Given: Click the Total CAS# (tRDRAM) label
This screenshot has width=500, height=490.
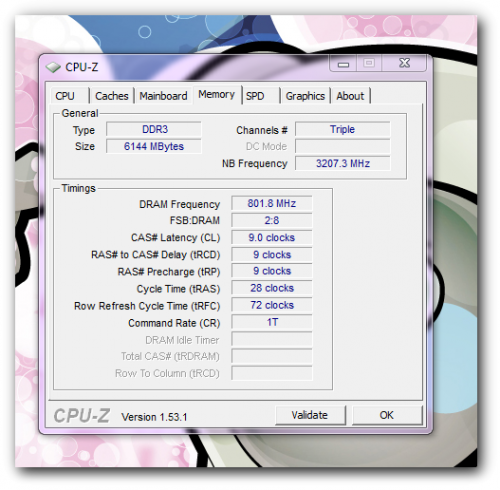Looking at the screenshot, I should (x=170, y=356).
